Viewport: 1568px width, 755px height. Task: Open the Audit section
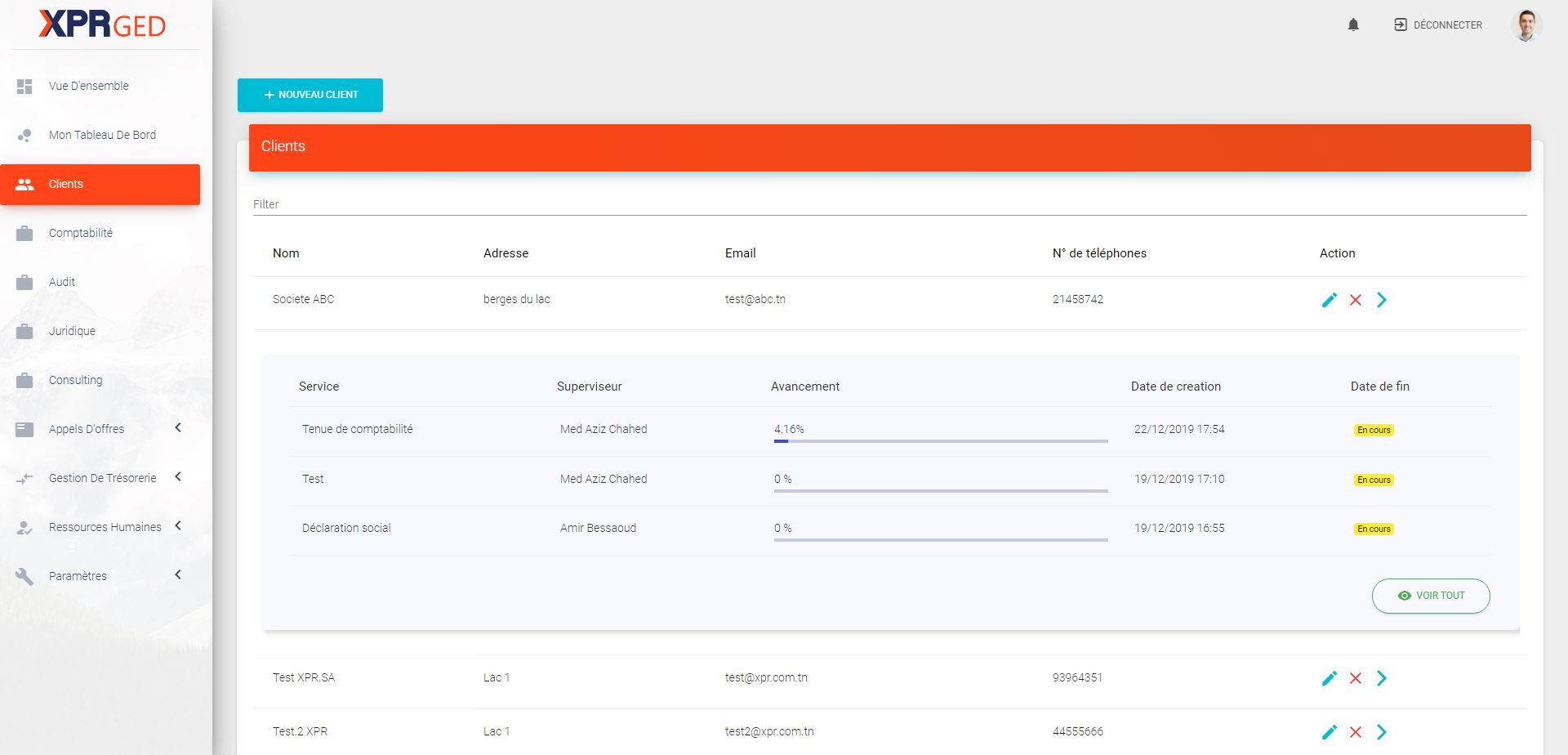(x=100, y=282)
